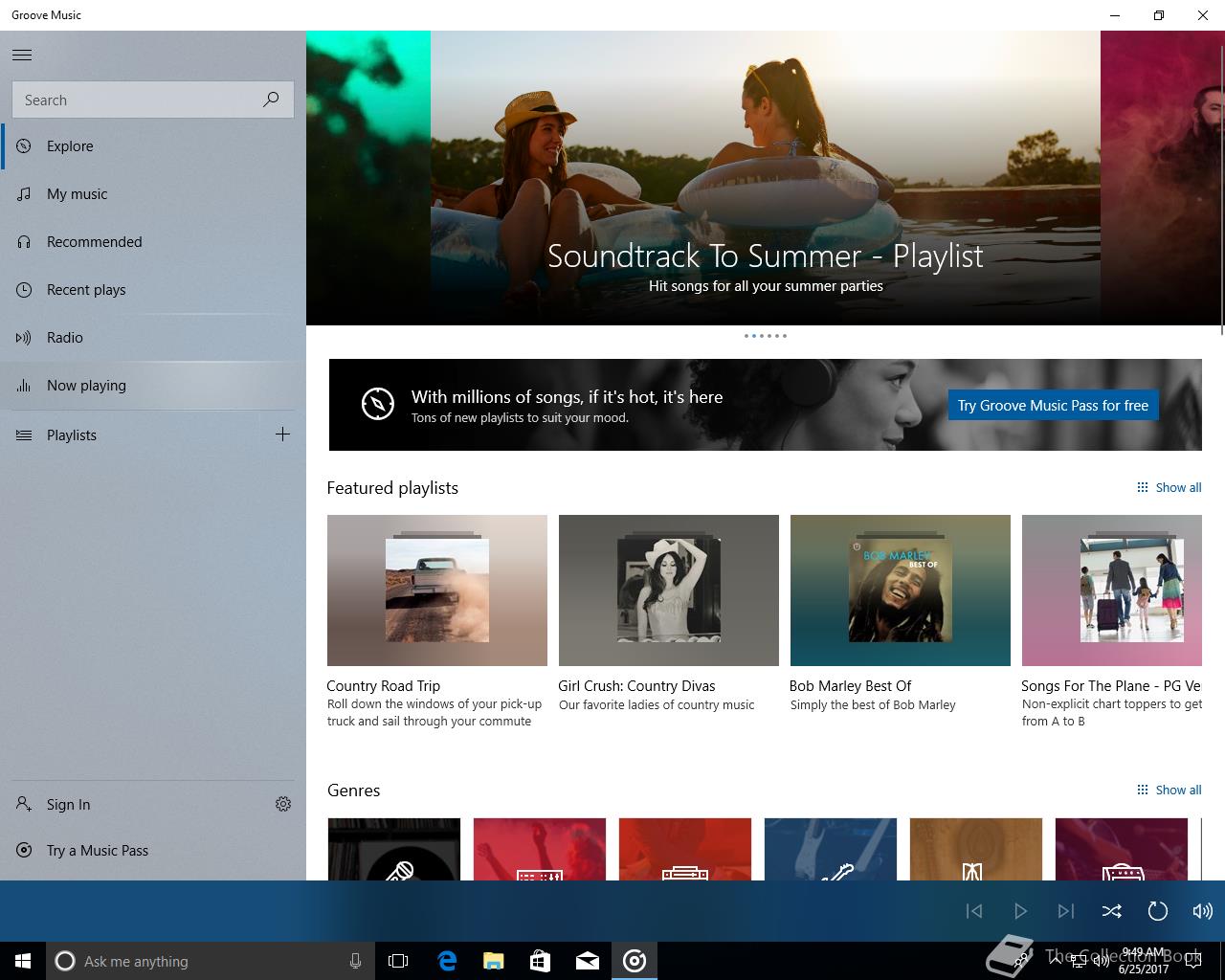Toggle the hamburger navigation menu
Viewport: 1225px width, 980px height.
[x=22, y=55]
